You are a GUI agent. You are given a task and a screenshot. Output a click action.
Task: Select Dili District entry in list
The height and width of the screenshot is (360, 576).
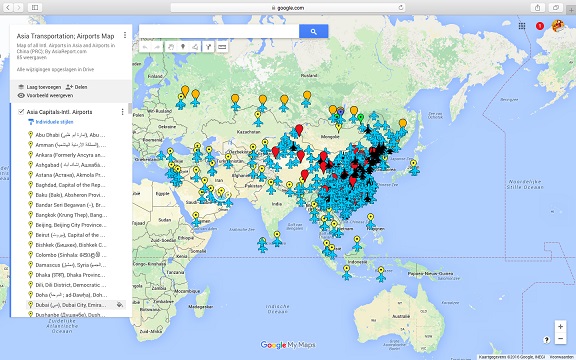tap(71, 285)
